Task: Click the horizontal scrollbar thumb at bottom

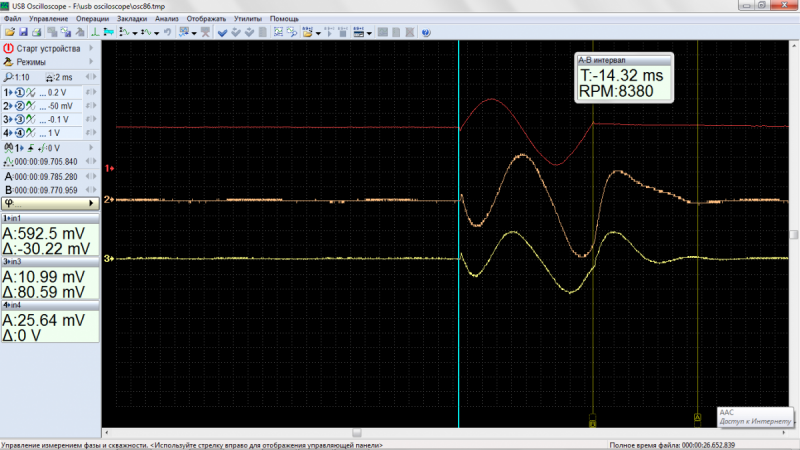Action: pyautogui.click(x=356, y=433)
